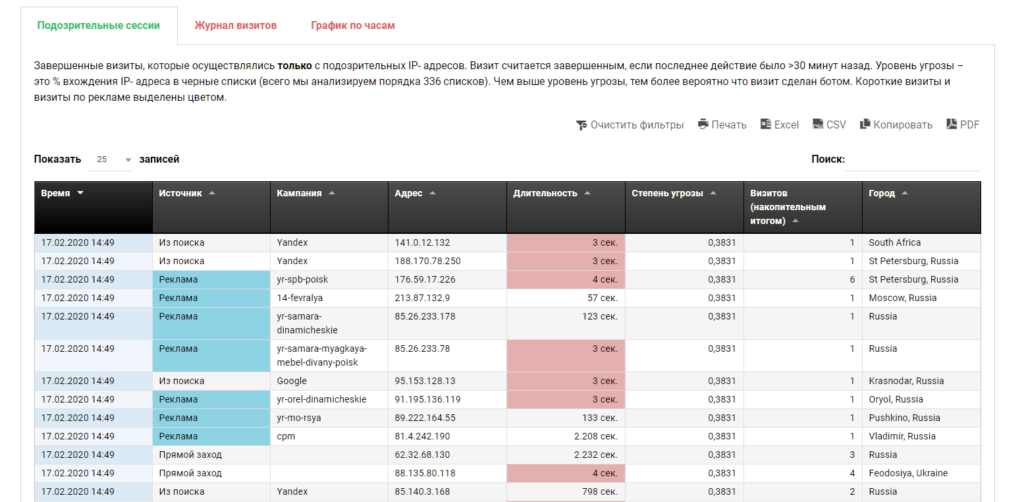This screenshot has width=1024, height=502.
Task: Sort by Степень угрозы column header
Action: 667,193
